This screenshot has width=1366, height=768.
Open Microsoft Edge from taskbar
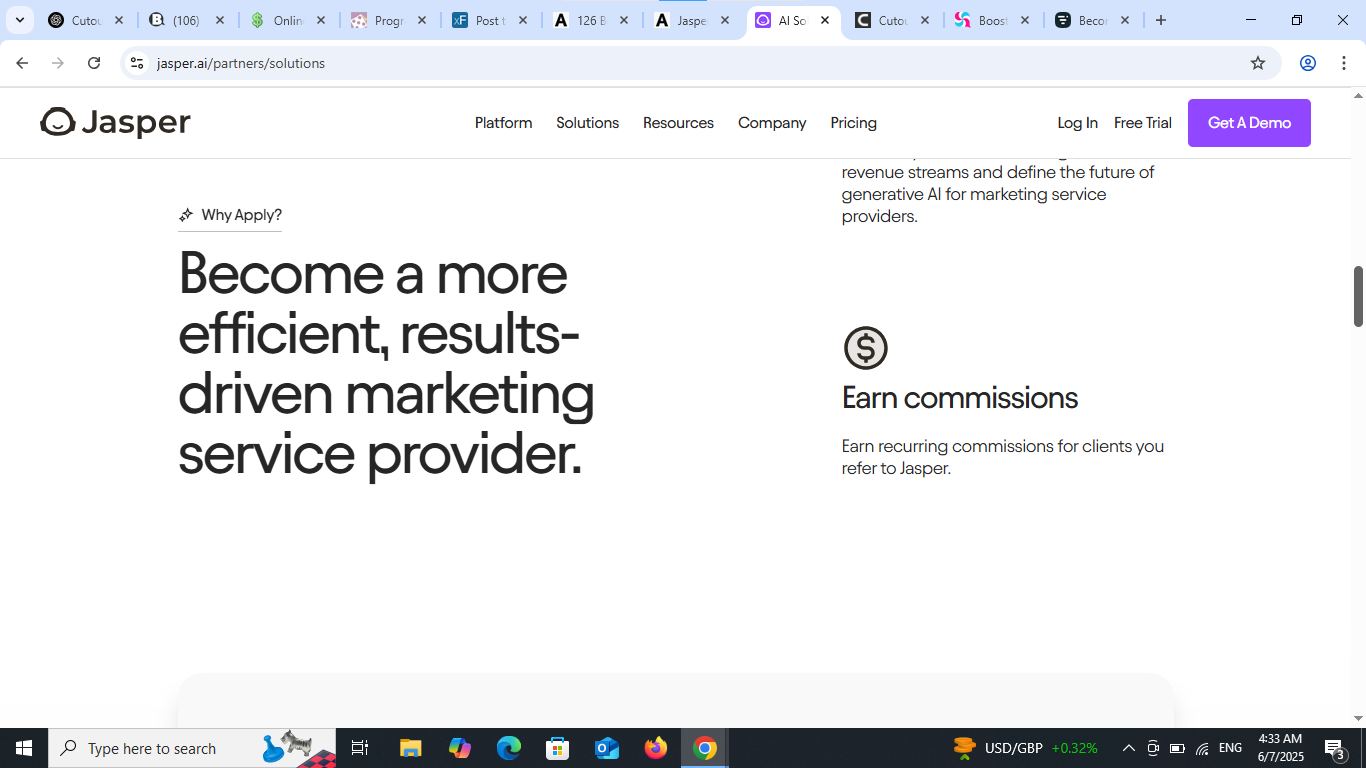509,748
